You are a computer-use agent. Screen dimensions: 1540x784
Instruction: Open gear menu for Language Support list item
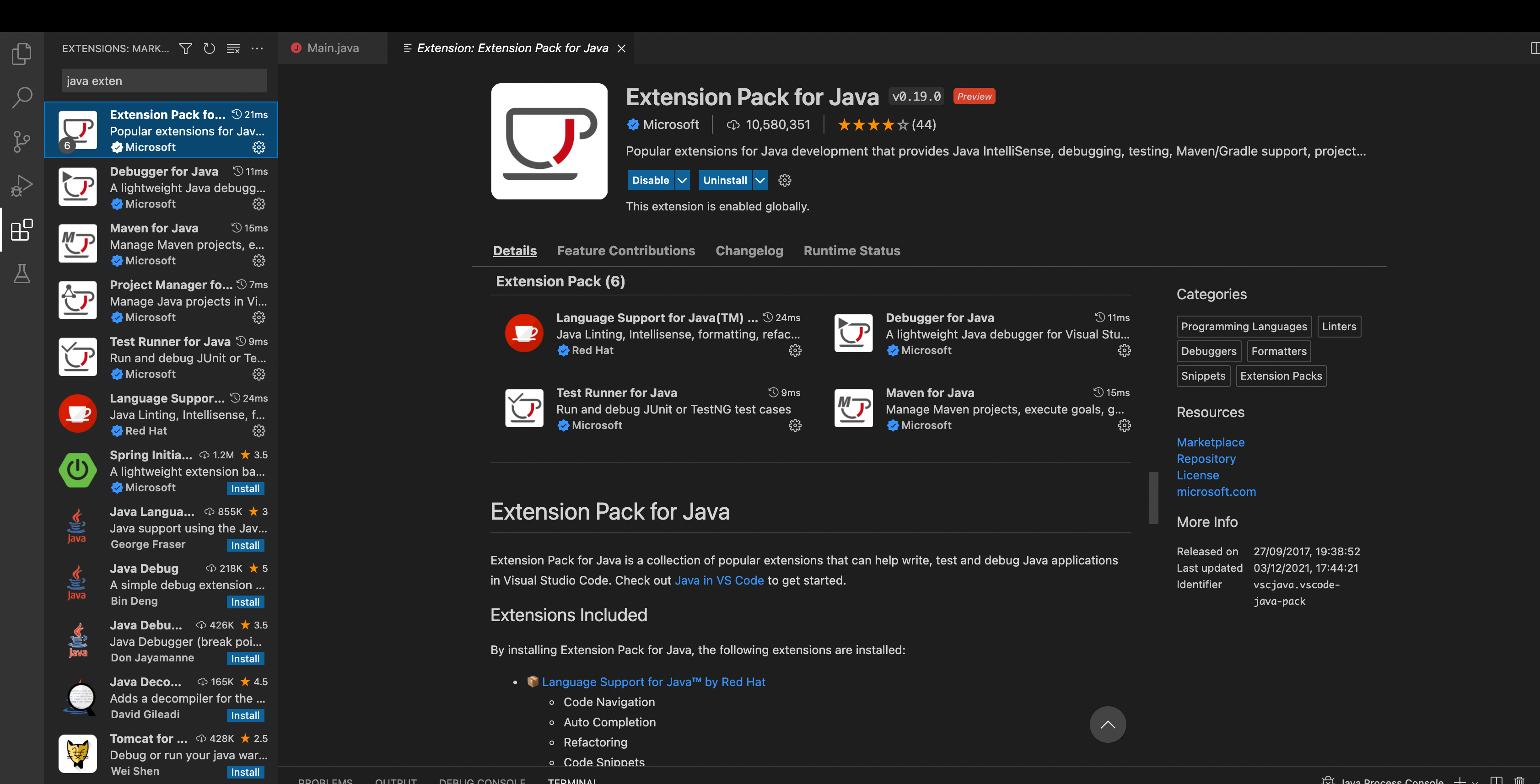(x=259, y=431)
